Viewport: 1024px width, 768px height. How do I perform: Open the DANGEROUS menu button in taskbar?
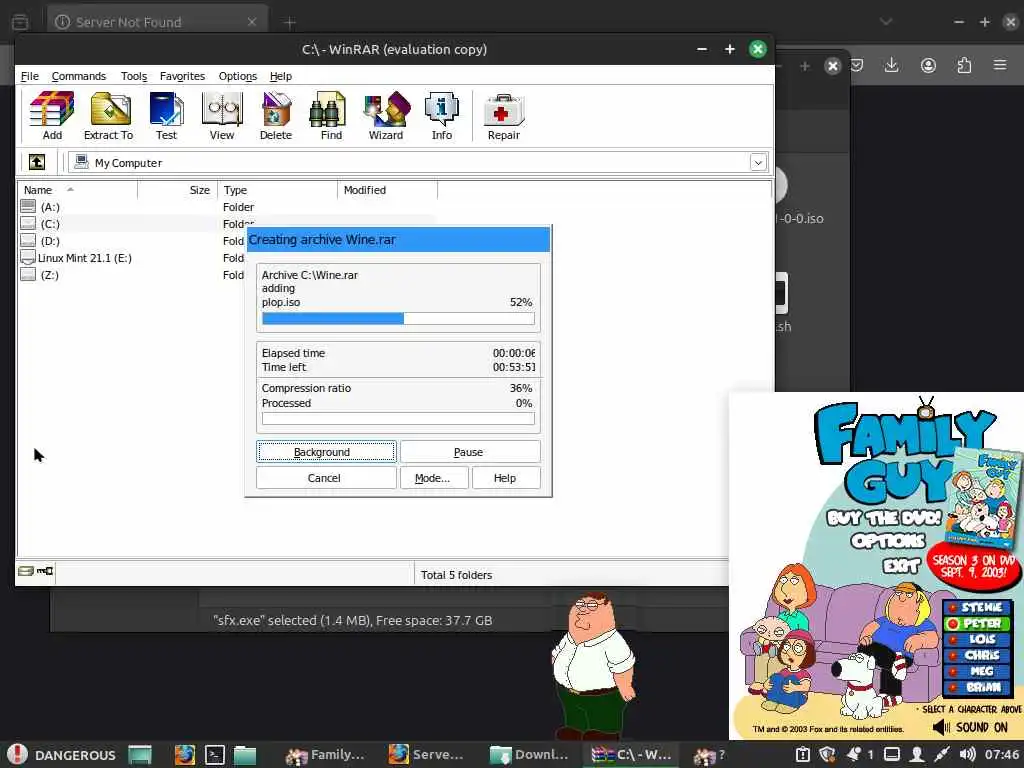pos(61,754)
